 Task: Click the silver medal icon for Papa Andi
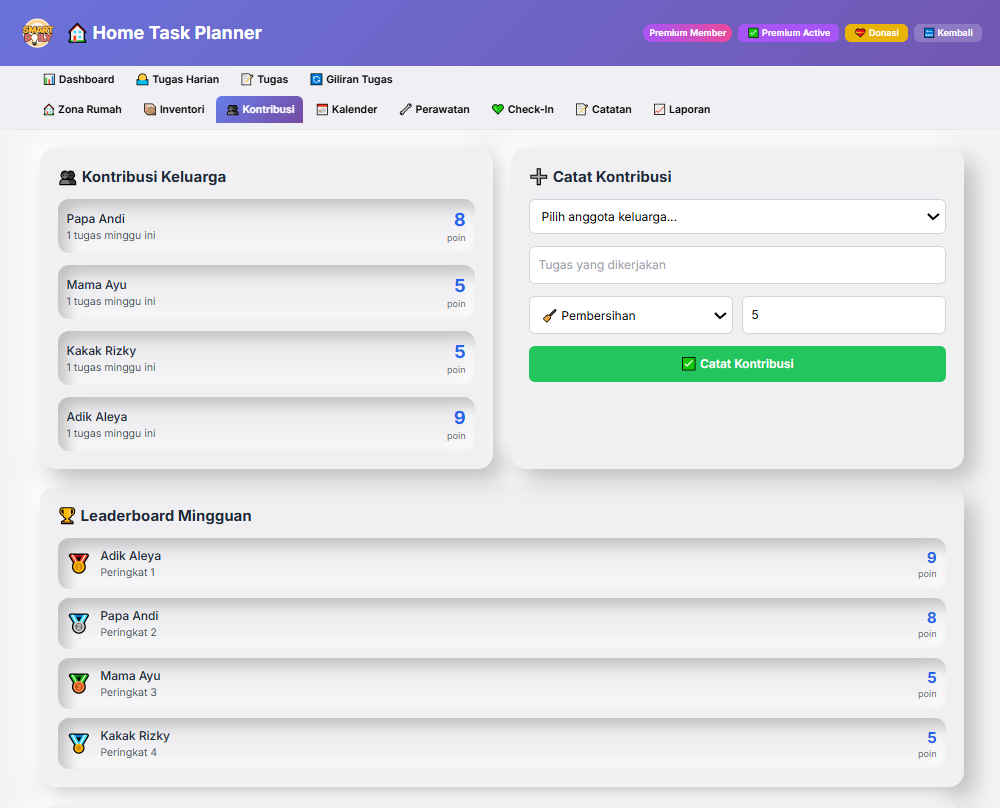point(79,624)
